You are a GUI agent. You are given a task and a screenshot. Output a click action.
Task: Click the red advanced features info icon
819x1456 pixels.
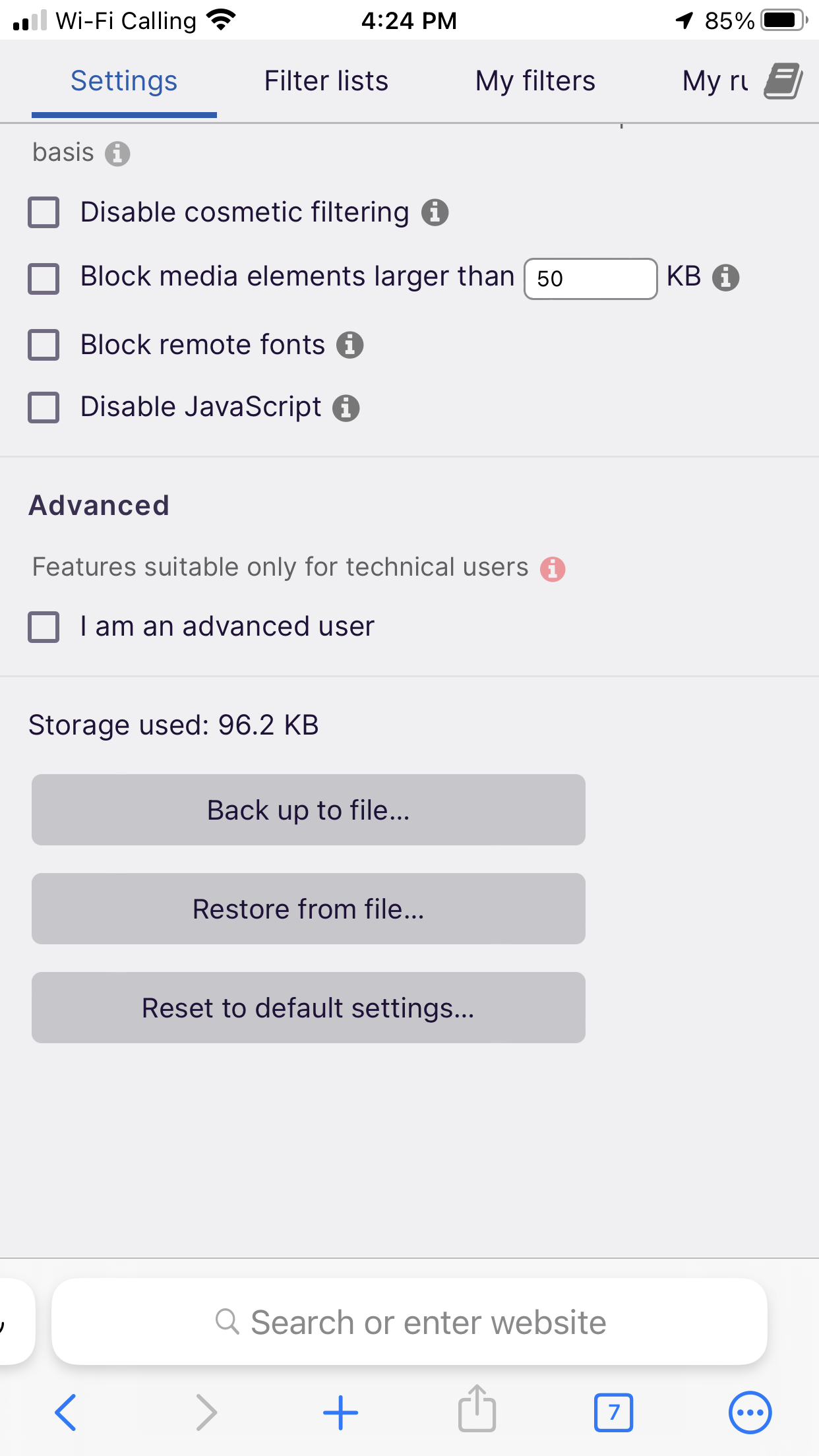553,568
